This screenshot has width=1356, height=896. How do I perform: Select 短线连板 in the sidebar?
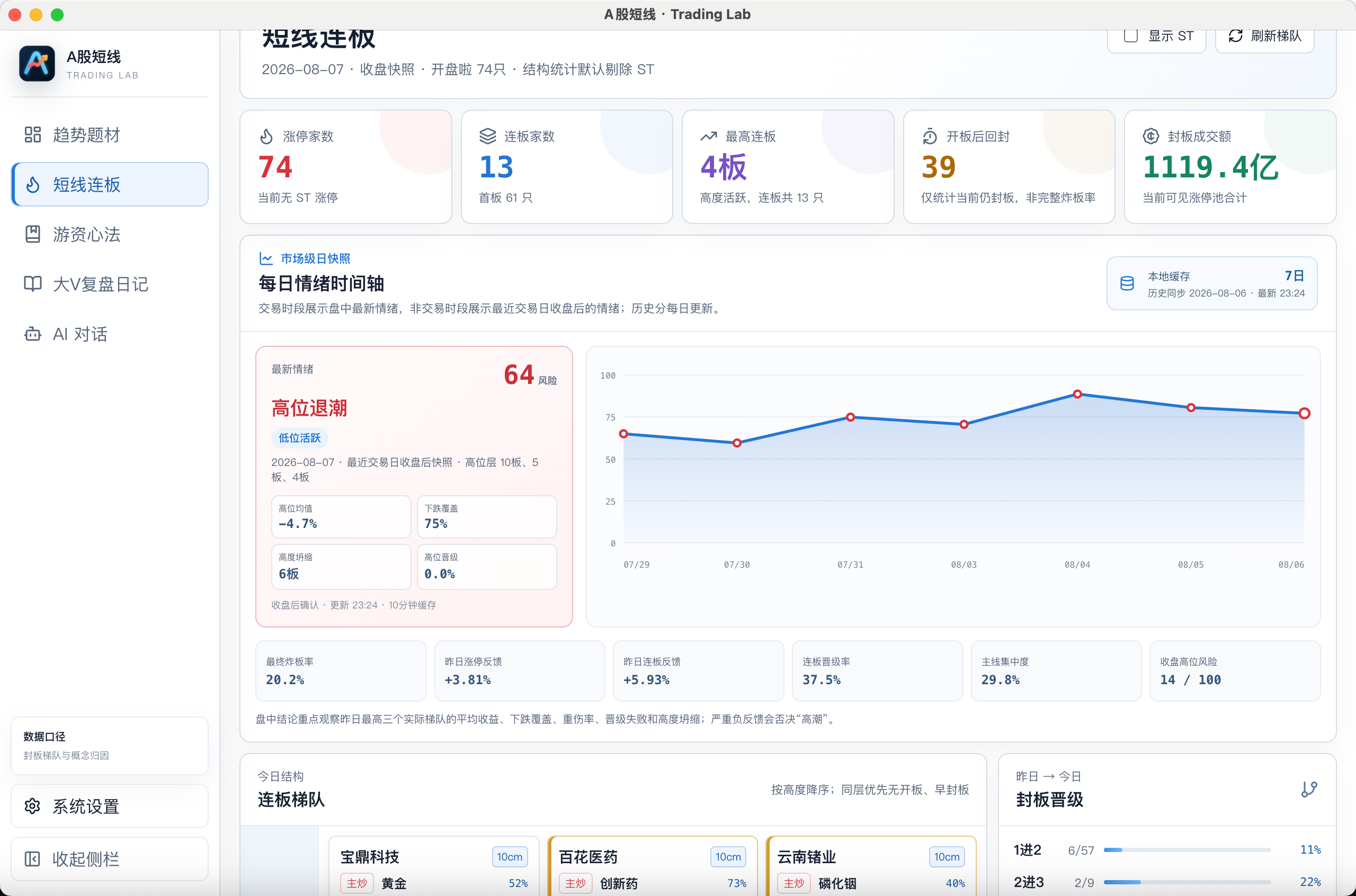[110, 185]
